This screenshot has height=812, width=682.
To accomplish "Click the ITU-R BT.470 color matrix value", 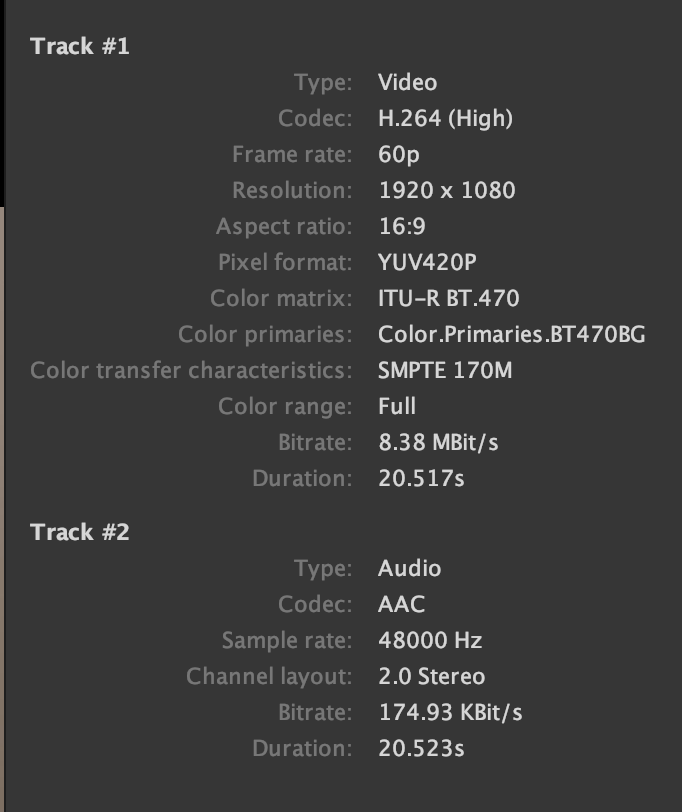I will pos(449,298).
